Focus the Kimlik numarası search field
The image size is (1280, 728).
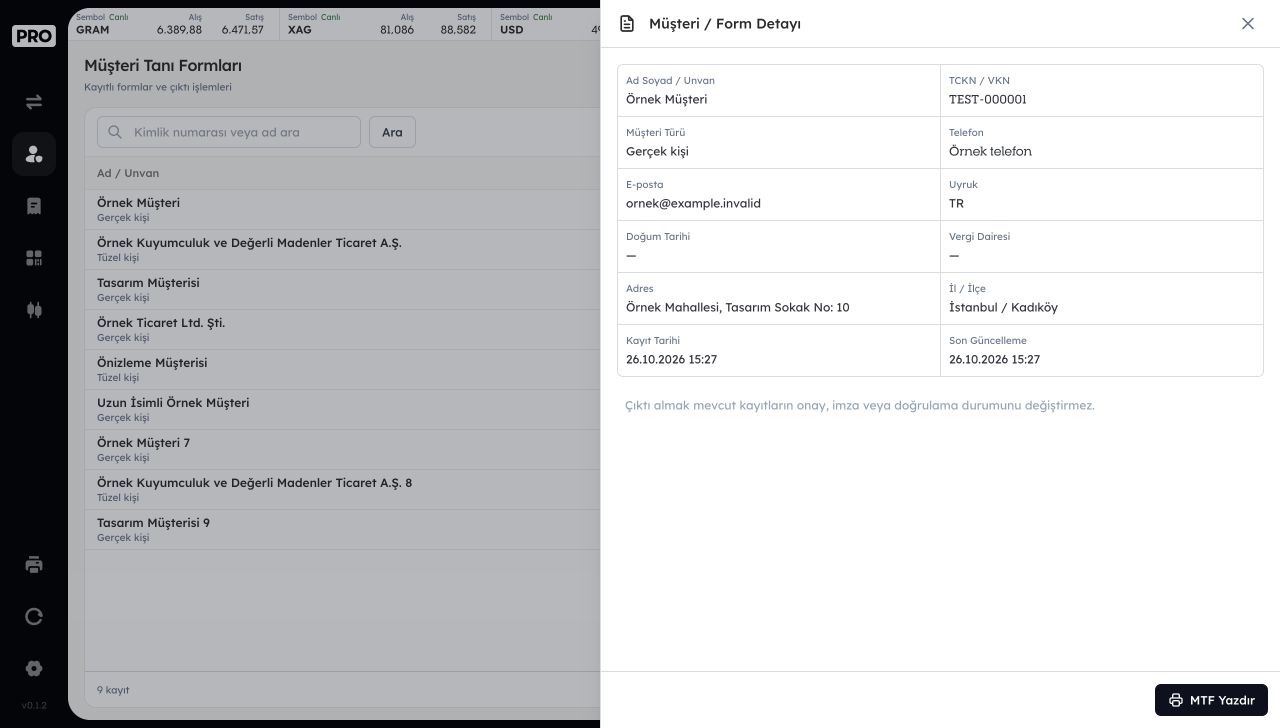(x=229, y=132)
